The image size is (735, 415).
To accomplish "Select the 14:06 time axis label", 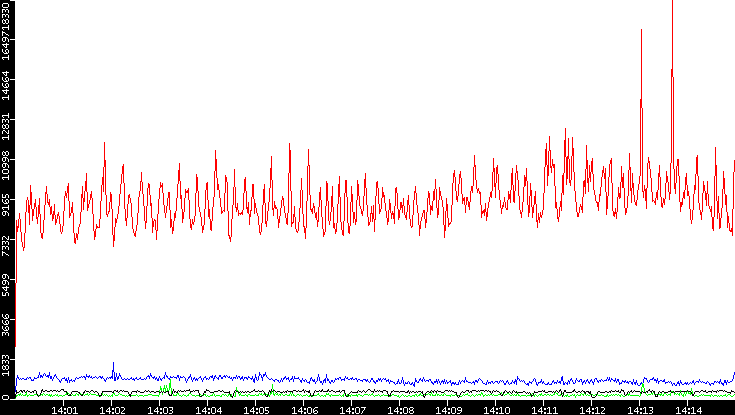I will point(304,411).
